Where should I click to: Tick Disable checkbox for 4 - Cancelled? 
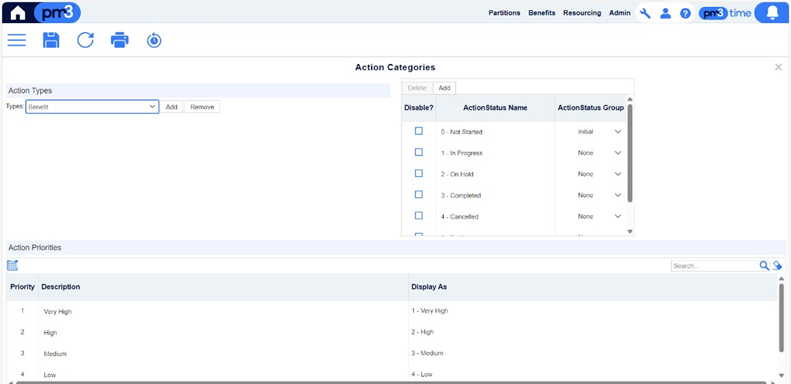coord(419,215)
